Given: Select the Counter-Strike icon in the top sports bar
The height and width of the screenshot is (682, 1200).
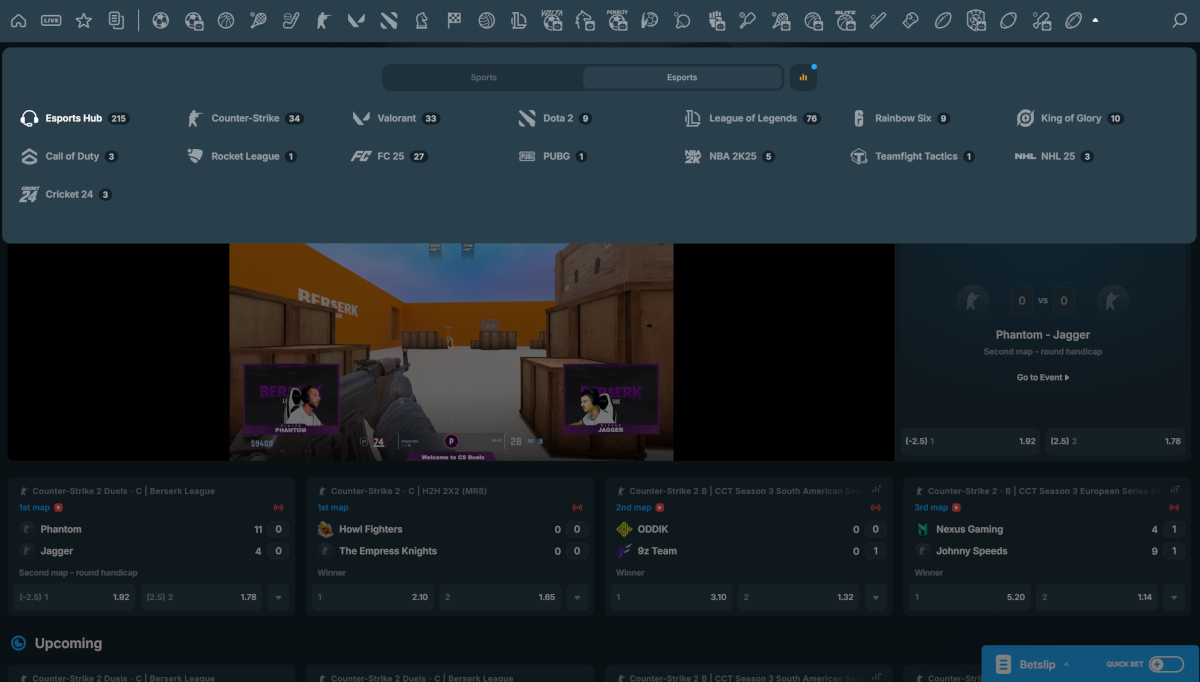Looking at the screenshot, I should [323, 20].
